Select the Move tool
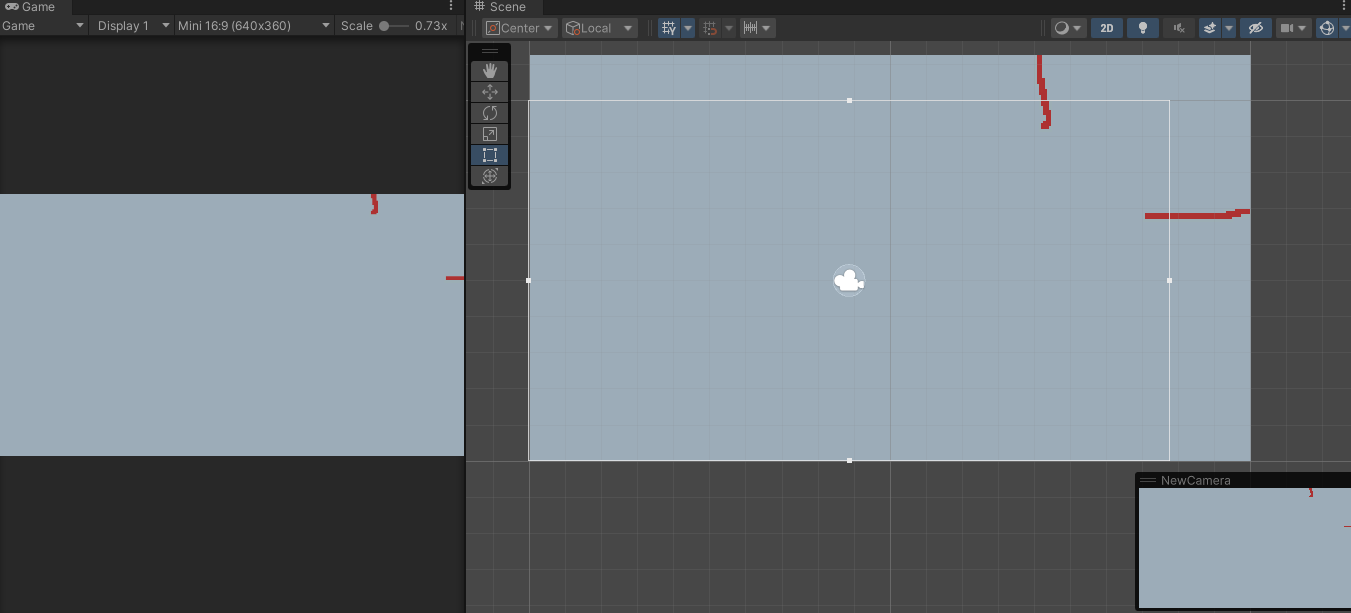Image resolution: width=1351 pixels, height=613 pixels. tap(489, 91)
